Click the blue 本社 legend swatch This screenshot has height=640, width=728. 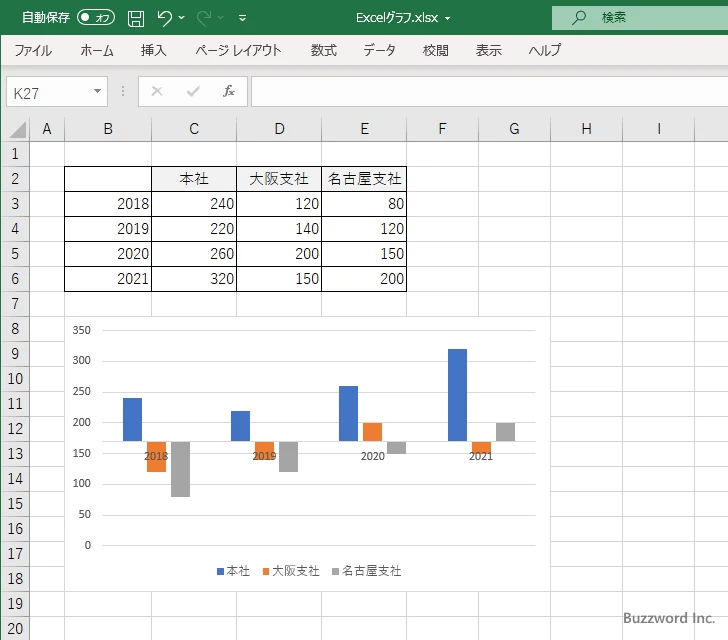pos(221,571)
